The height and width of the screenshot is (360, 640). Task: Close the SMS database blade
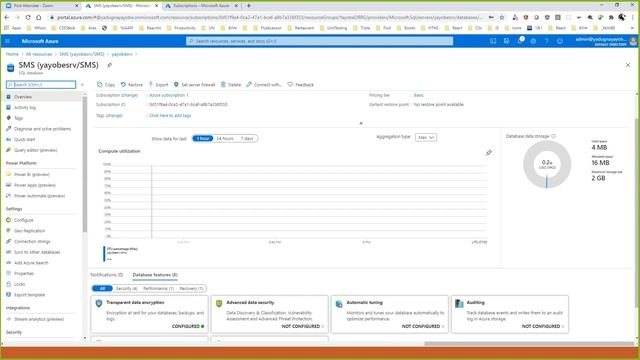tap(628, 65)
